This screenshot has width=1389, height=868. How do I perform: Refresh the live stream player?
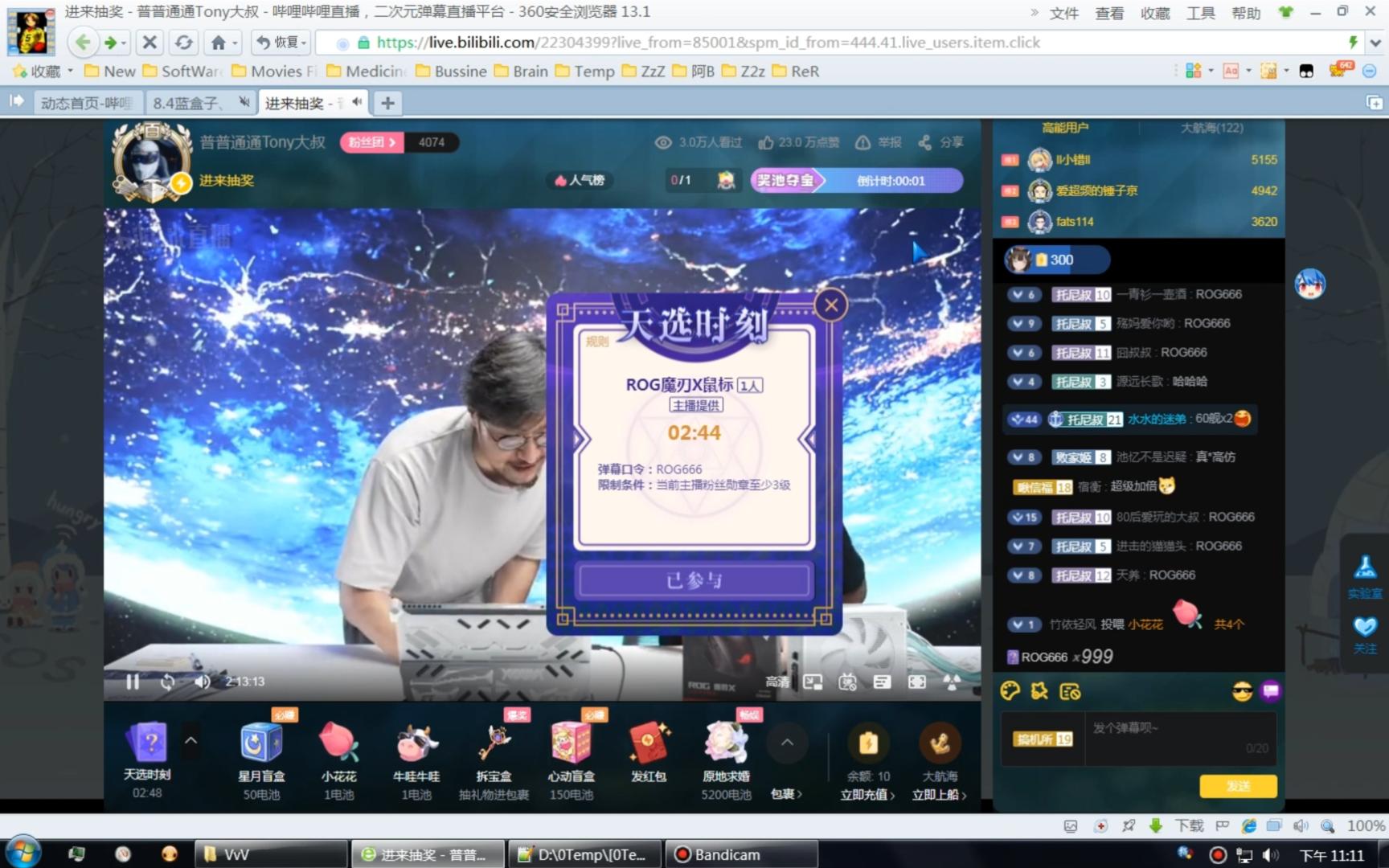pyautogui.click(x=167, y=682)
